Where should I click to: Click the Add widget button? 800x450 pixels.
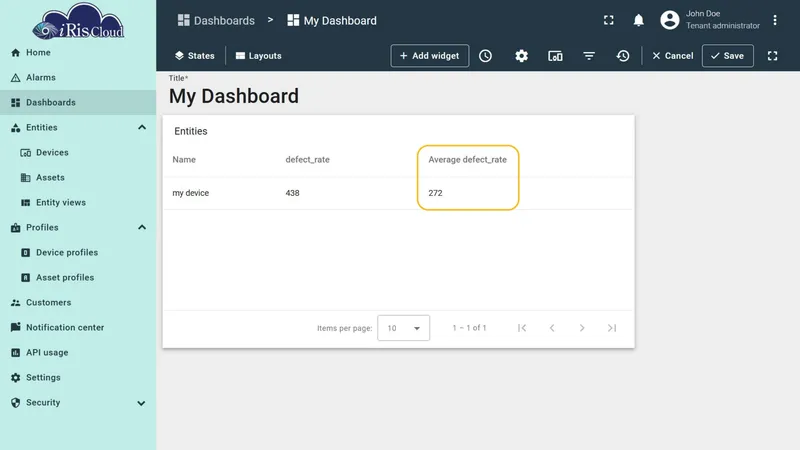pos(430,56)
